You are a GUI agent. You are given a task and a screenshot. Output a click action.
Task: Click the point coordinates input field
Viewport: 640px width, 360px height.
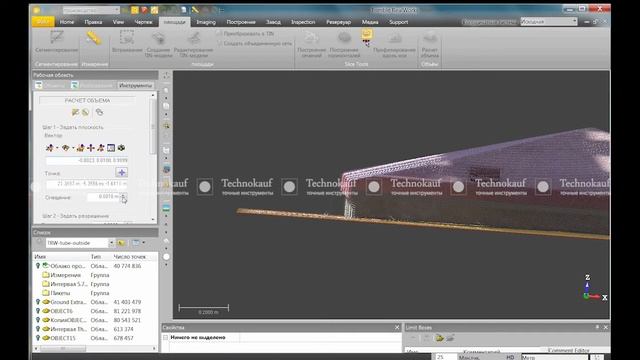[x=87, y=184]
